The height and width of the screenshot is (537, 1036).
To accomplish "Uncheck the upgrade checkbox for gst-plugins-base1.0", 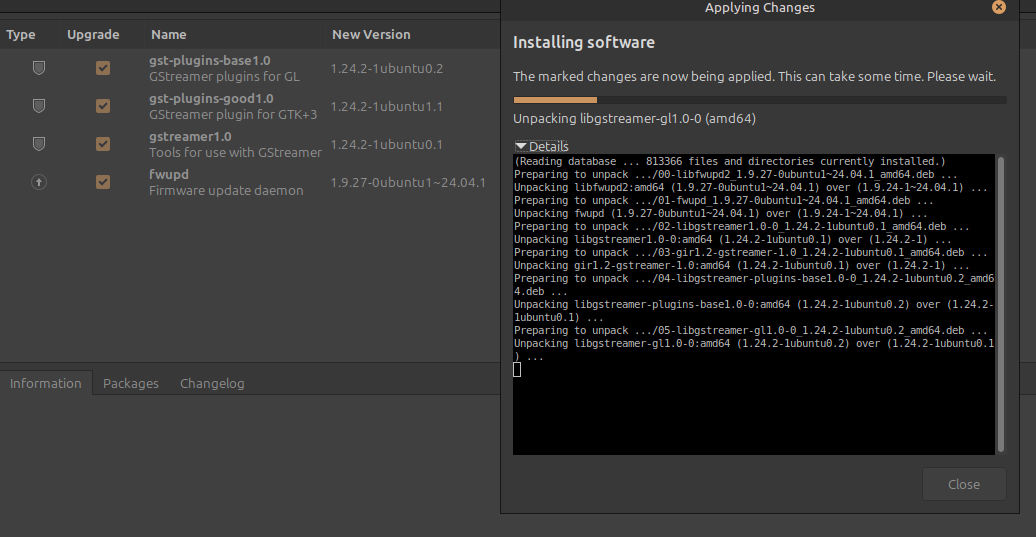I will coord(102,68).
